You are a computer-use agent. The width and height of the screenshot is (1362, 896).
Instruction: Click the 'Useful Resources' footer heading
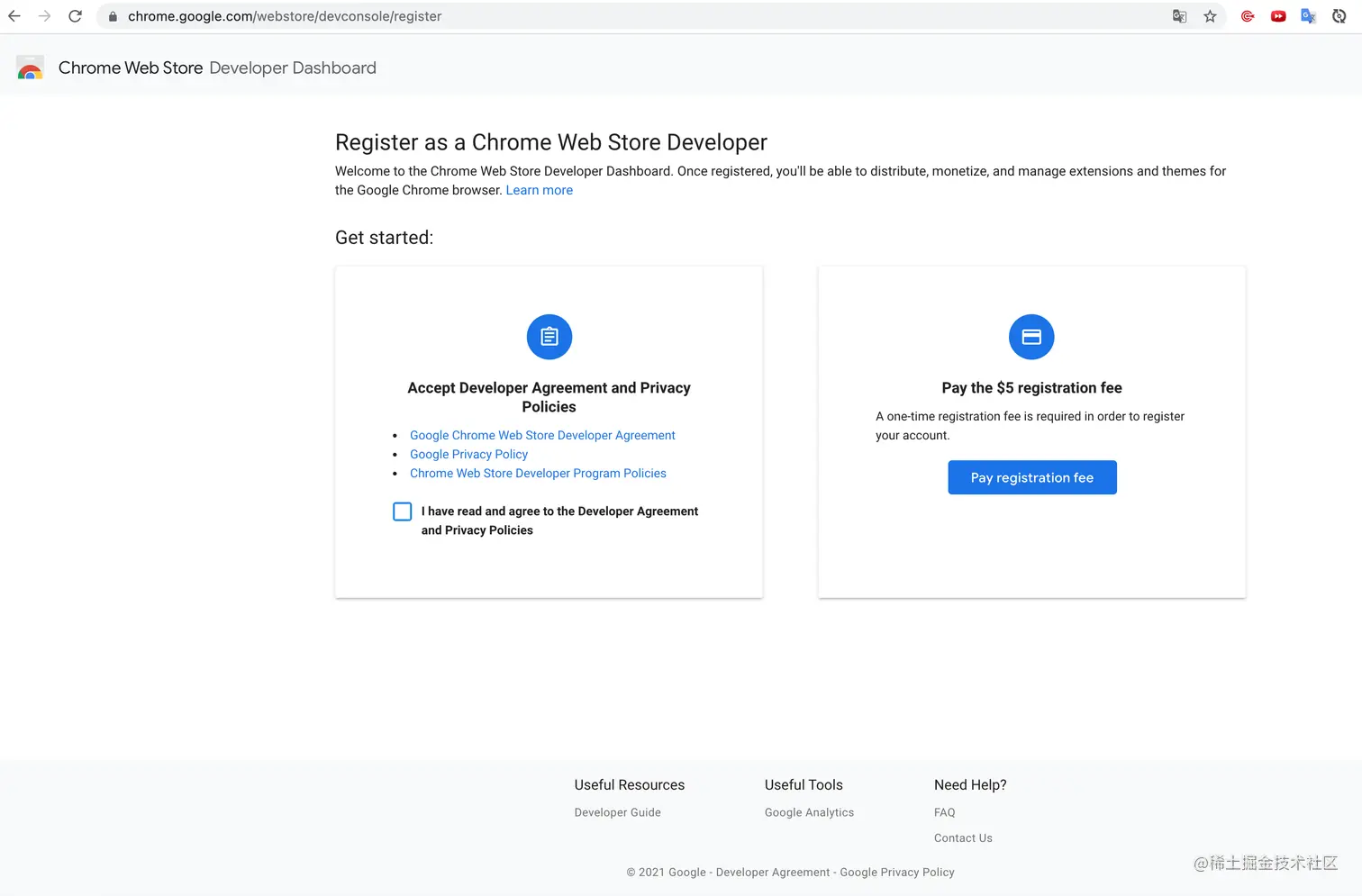pos(630,784)
